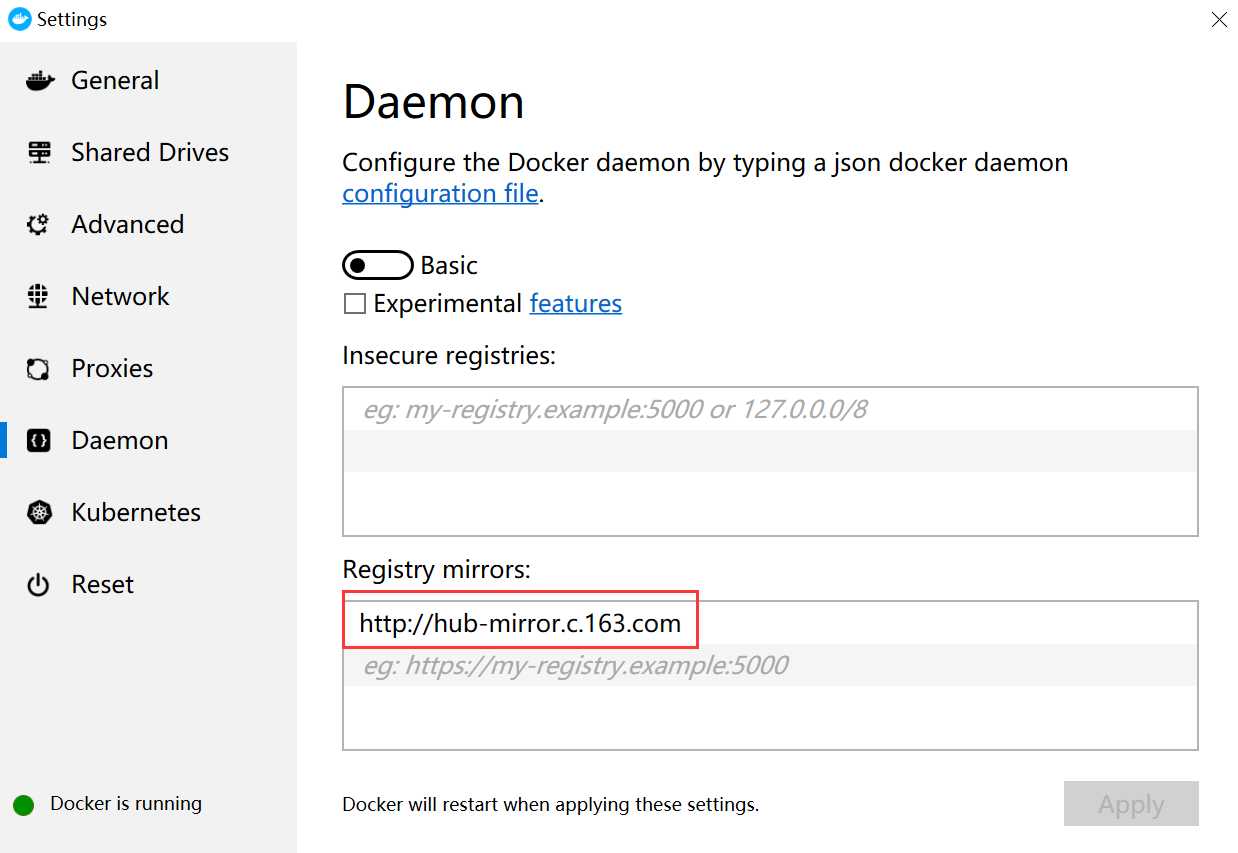1238x853 pixels.
Task: Click the 'Basic' label next to switch
Action: click(449, 266)
